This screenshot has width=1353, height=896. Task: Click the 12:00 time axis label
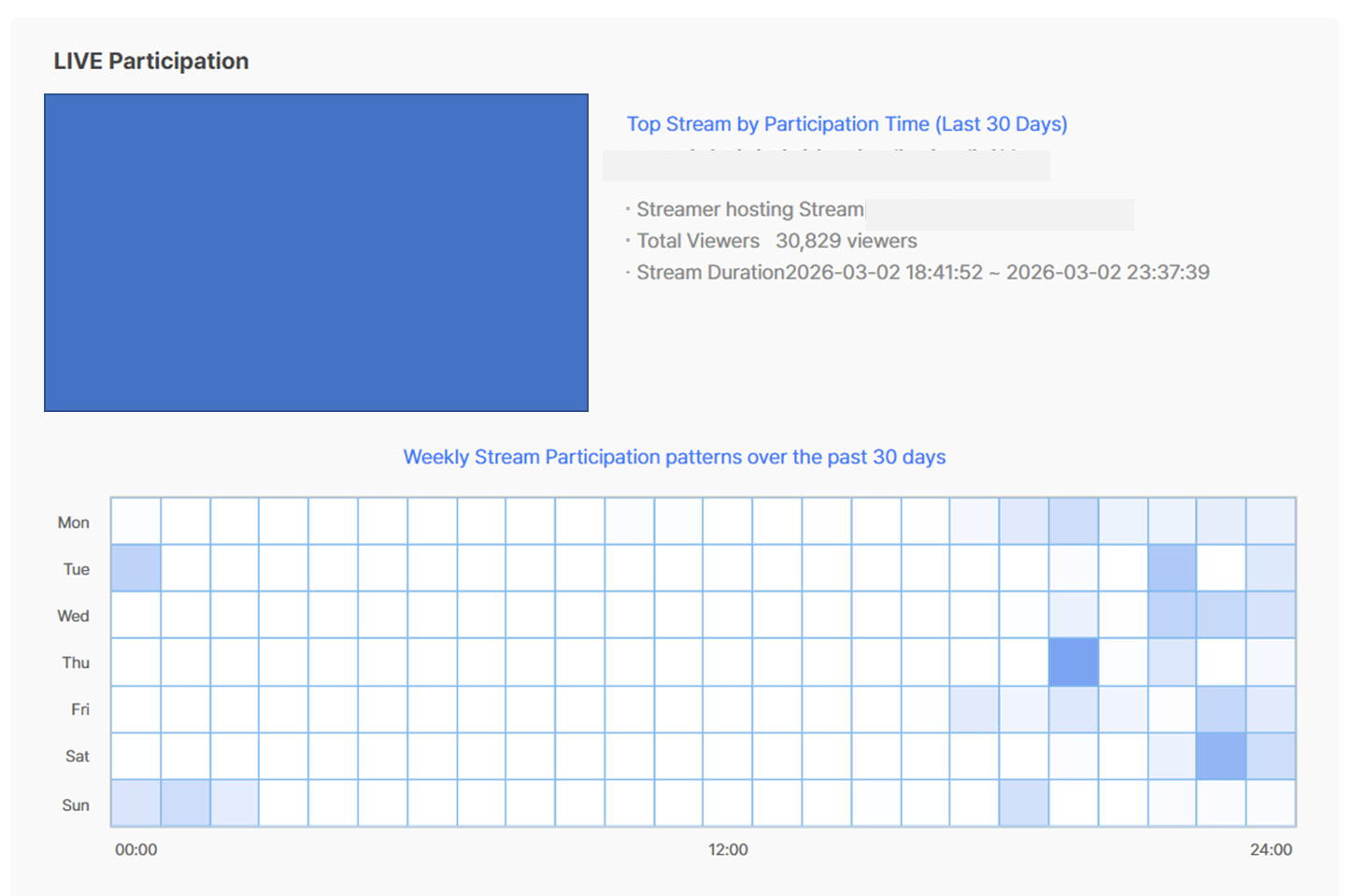tap(728, 850)
